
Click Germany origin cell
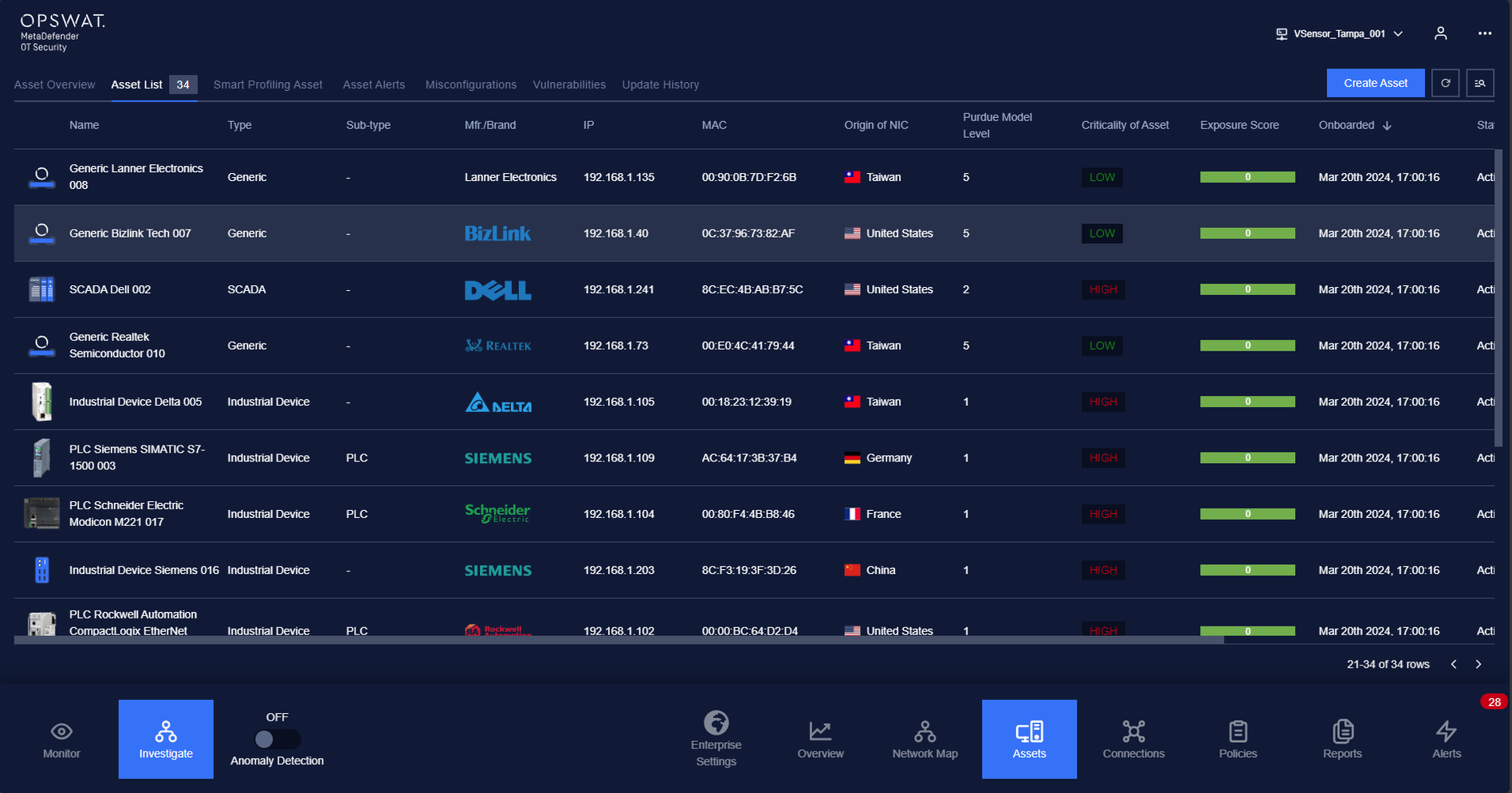coord(878,457)
